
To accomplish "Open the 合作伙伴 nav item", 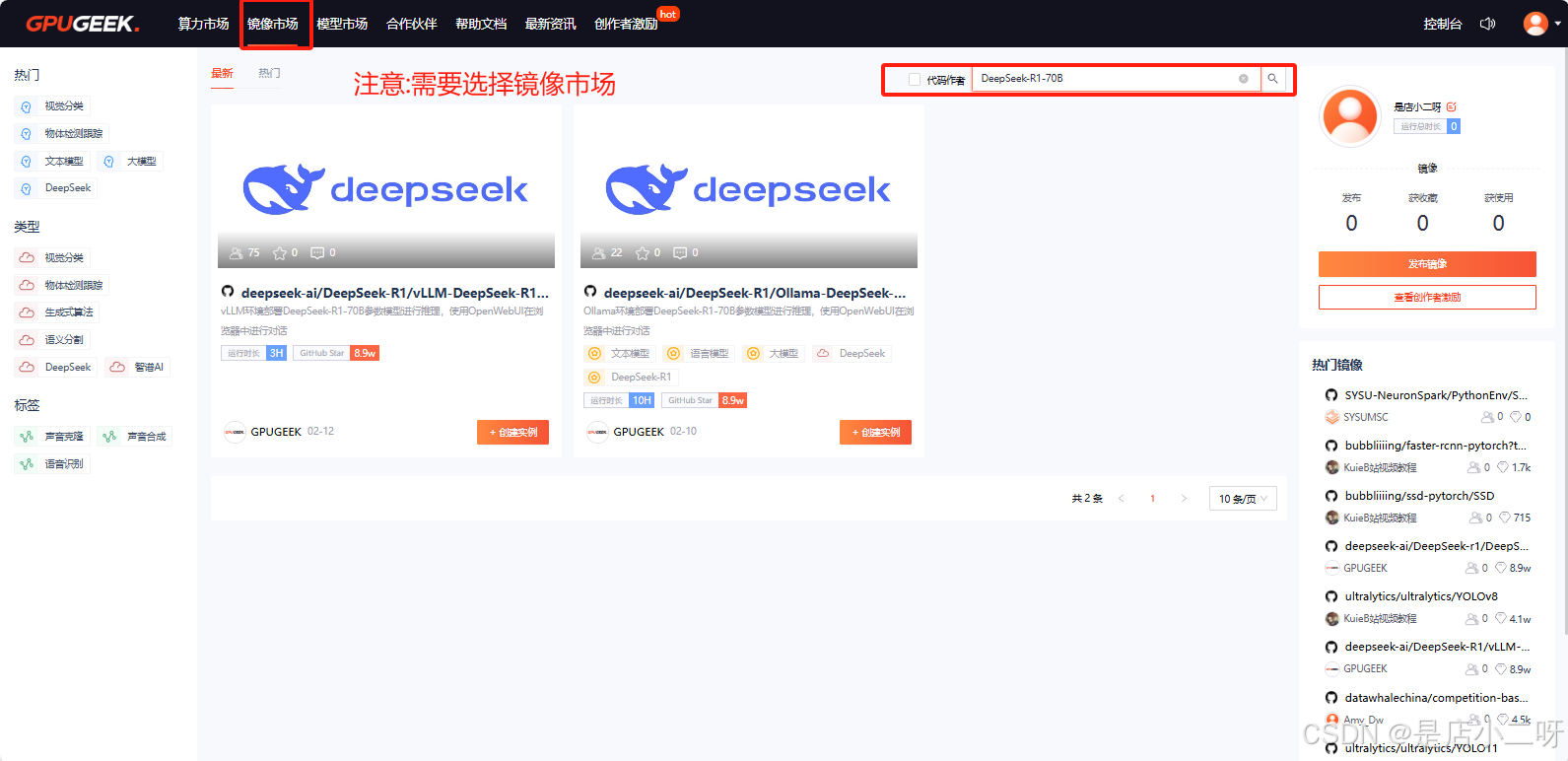I will (412, 24).
